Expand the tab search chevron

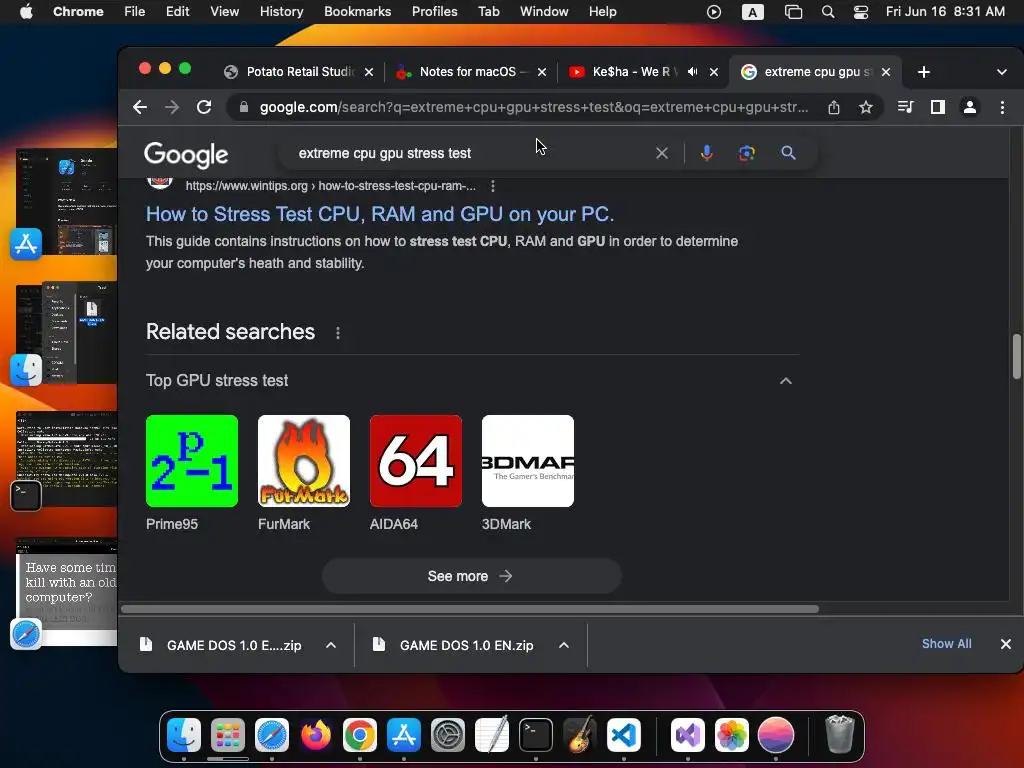tap(1002, 72)
